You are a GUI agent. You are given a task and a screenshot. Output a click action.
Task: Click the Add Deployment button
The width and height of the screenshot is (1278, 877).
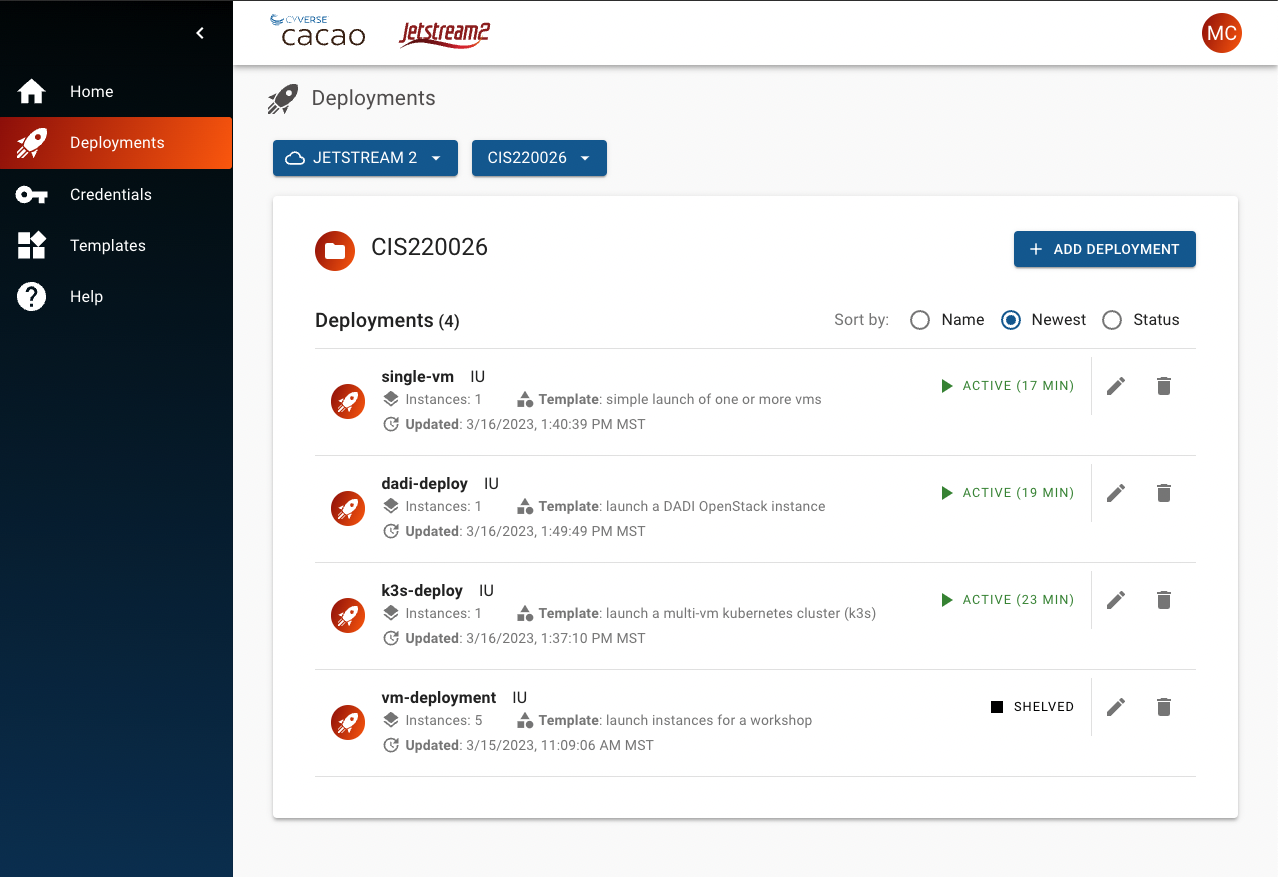[x=1104, y=249]
